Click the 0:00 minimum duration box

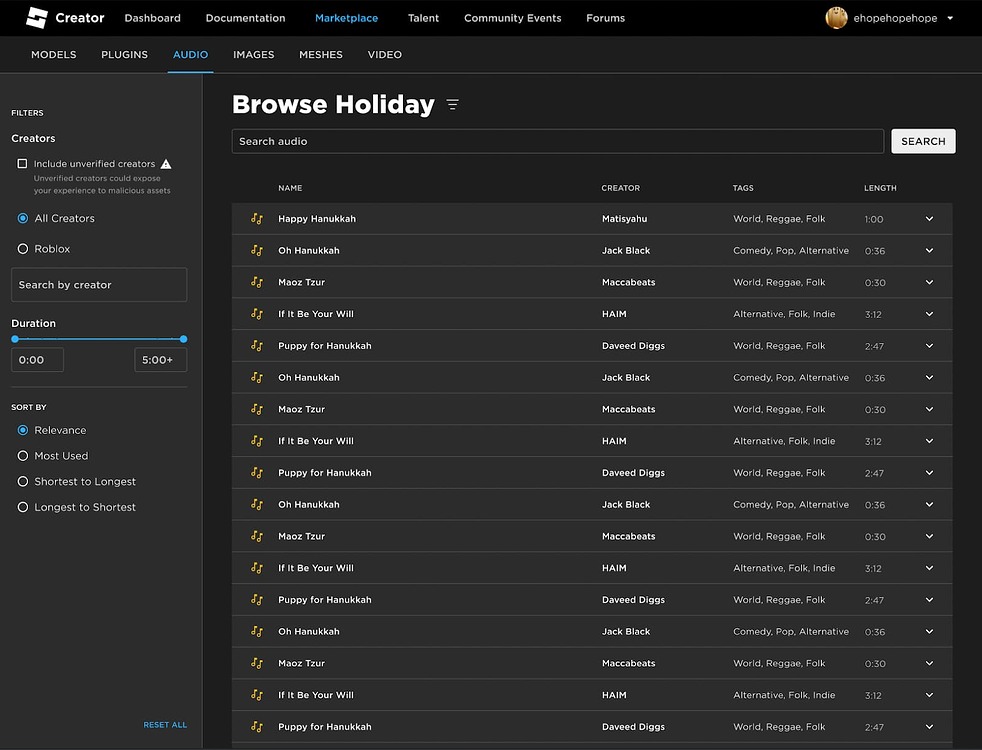(x=38, y=360)
